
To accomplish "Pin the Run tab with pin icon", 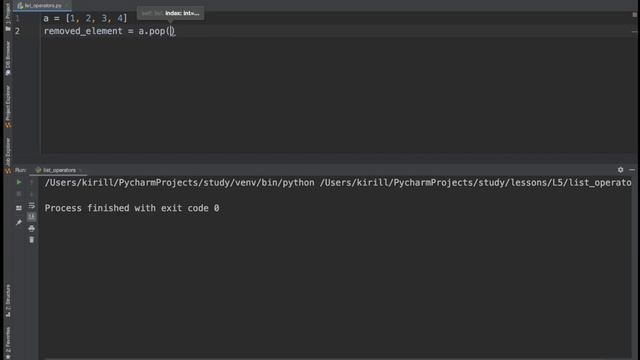I will click(19, 222).
